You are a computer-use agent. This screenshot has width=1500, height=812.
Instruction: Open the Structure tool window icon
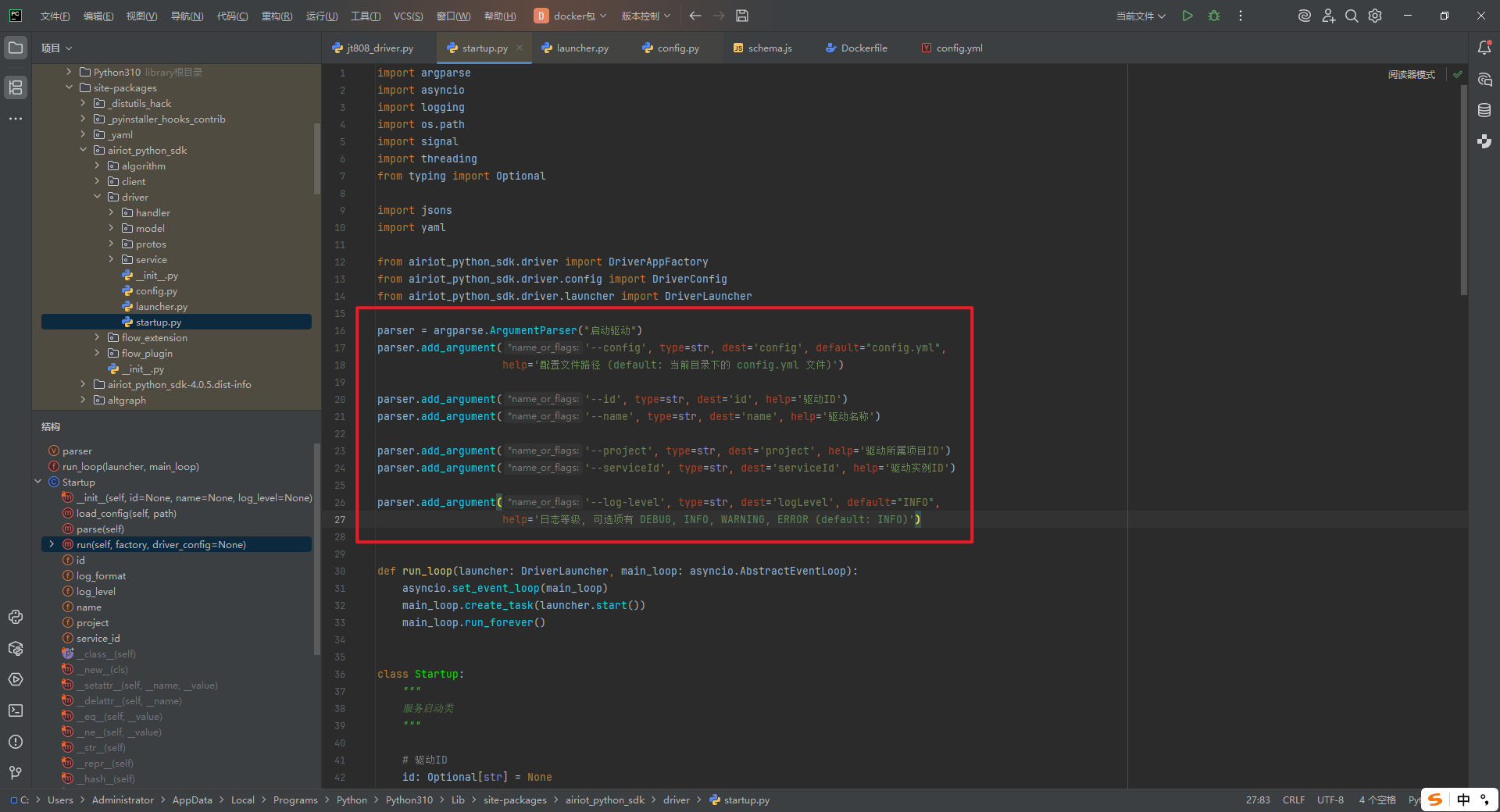coord(16,87)
